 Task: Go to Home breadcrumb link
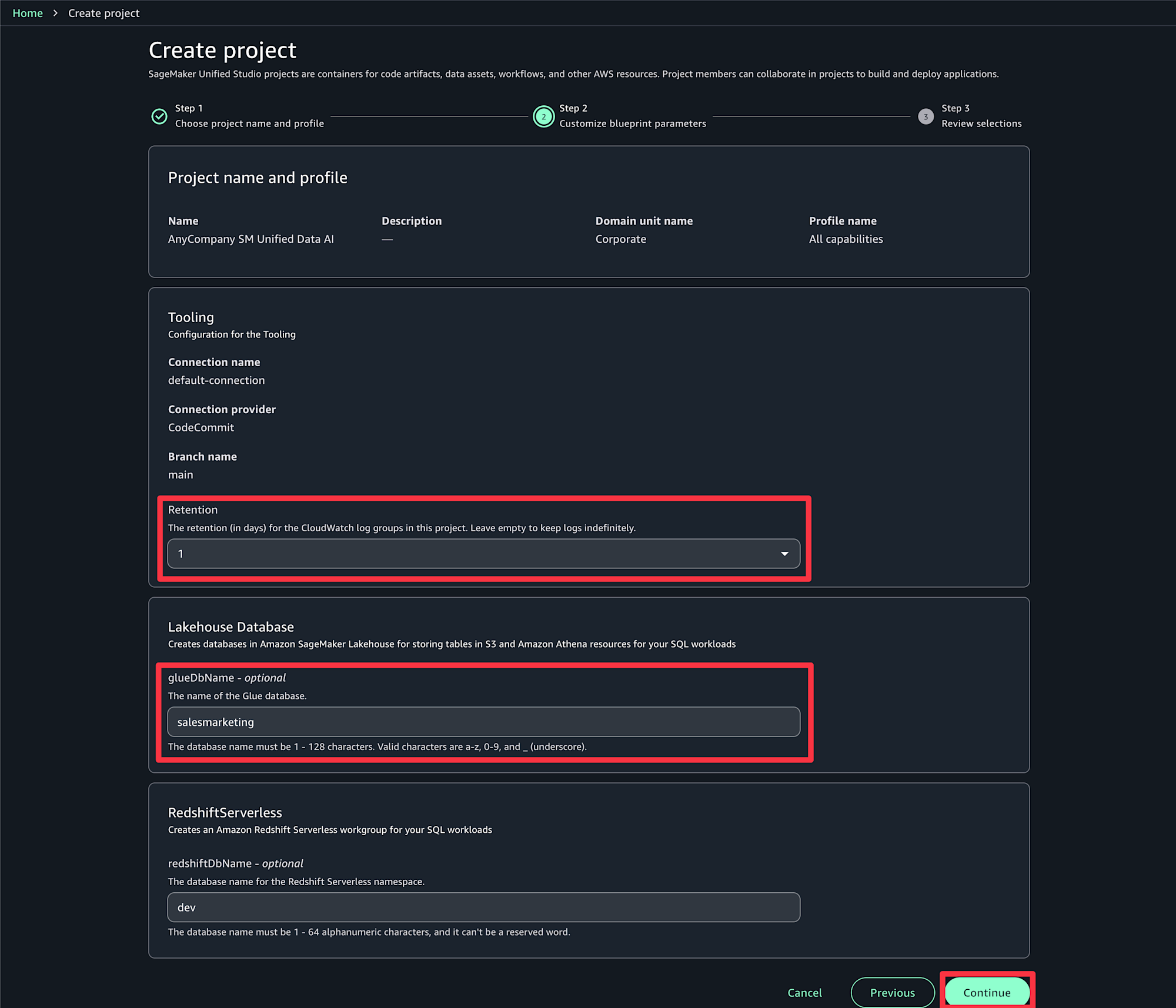pyautogui.click(x=28, y=13)
